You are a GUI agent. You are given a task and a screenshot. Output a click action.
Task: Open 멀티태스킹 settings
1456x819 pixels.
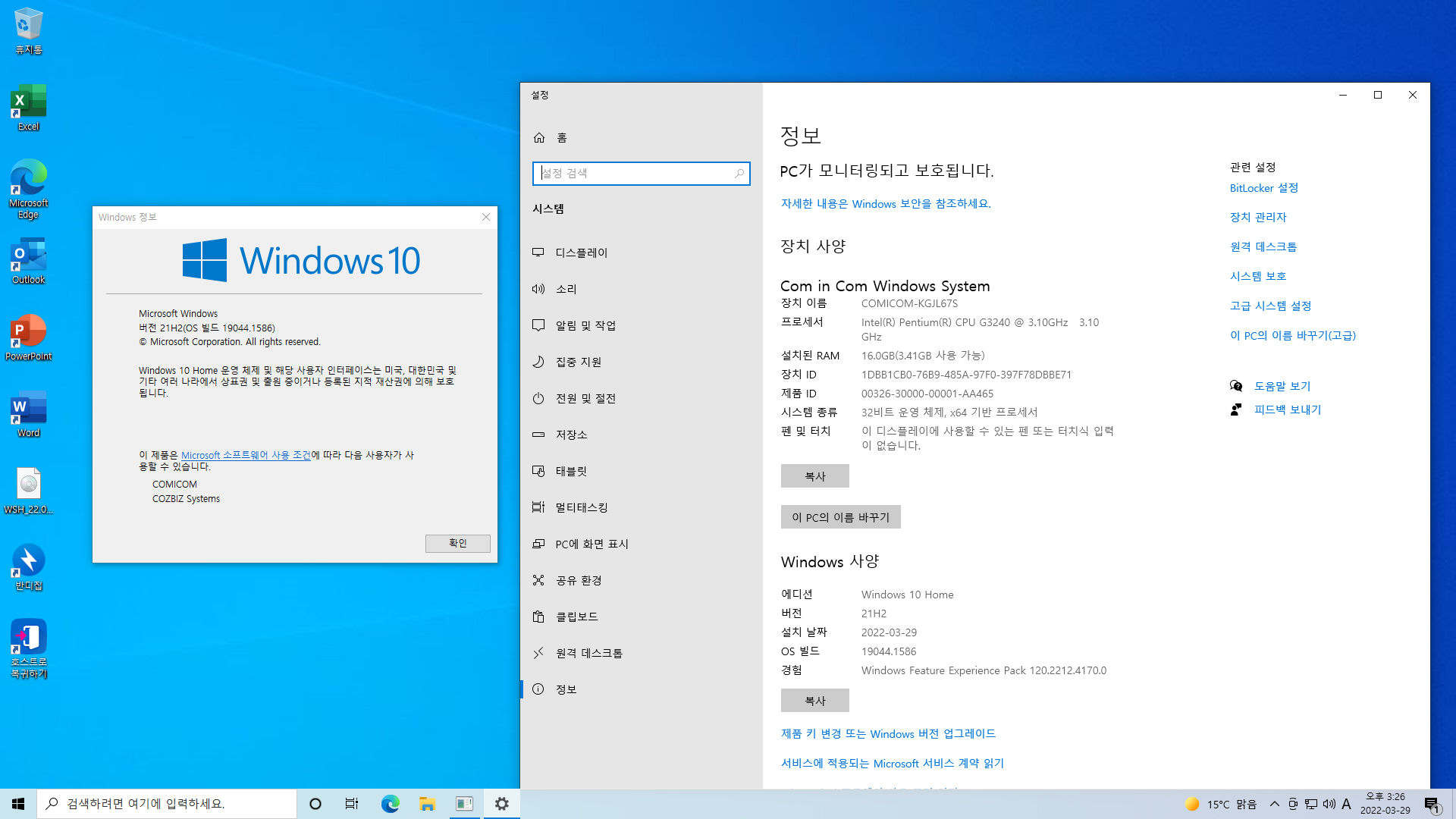(641, 507)
